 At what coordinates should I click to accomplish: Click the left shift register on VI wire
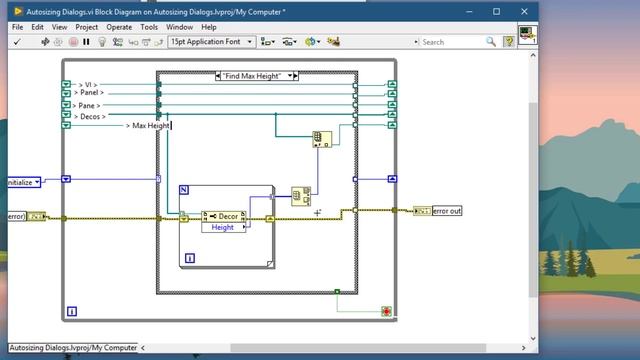click(x=66, y=84)
